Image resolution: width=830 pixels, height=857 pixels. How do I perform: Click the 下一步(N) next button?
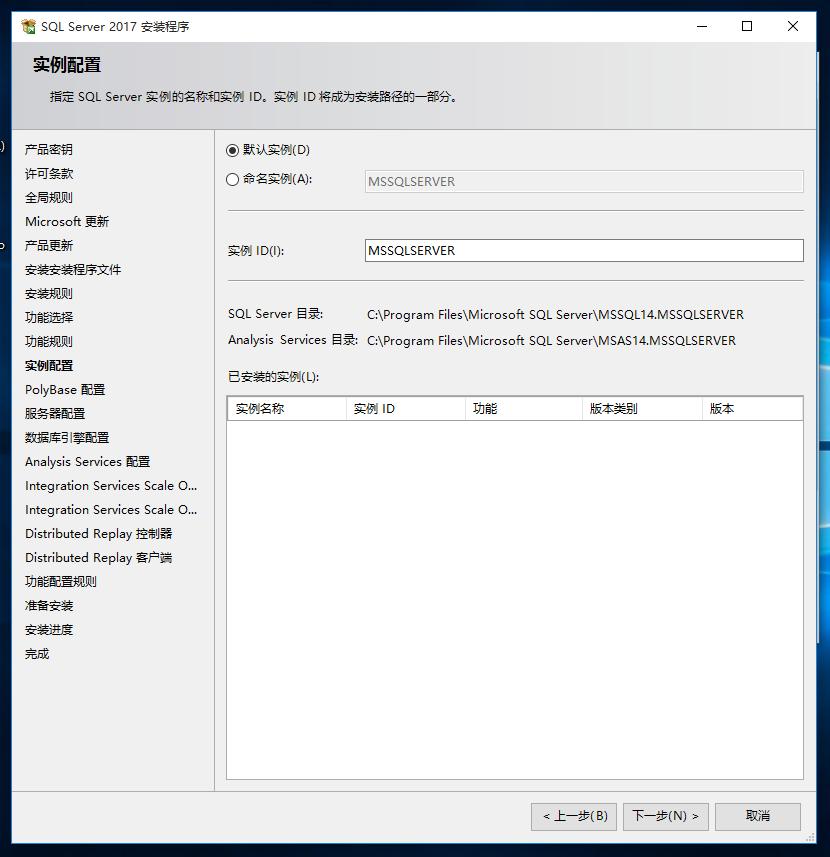pos(666,817)
